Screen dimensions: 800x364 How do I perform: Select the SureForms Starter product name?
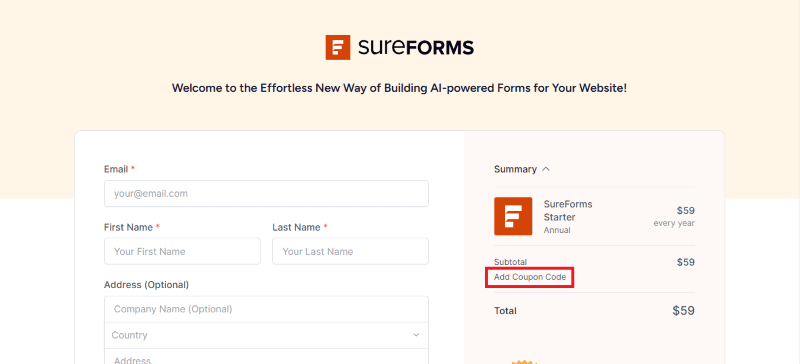tap(568, 210)
